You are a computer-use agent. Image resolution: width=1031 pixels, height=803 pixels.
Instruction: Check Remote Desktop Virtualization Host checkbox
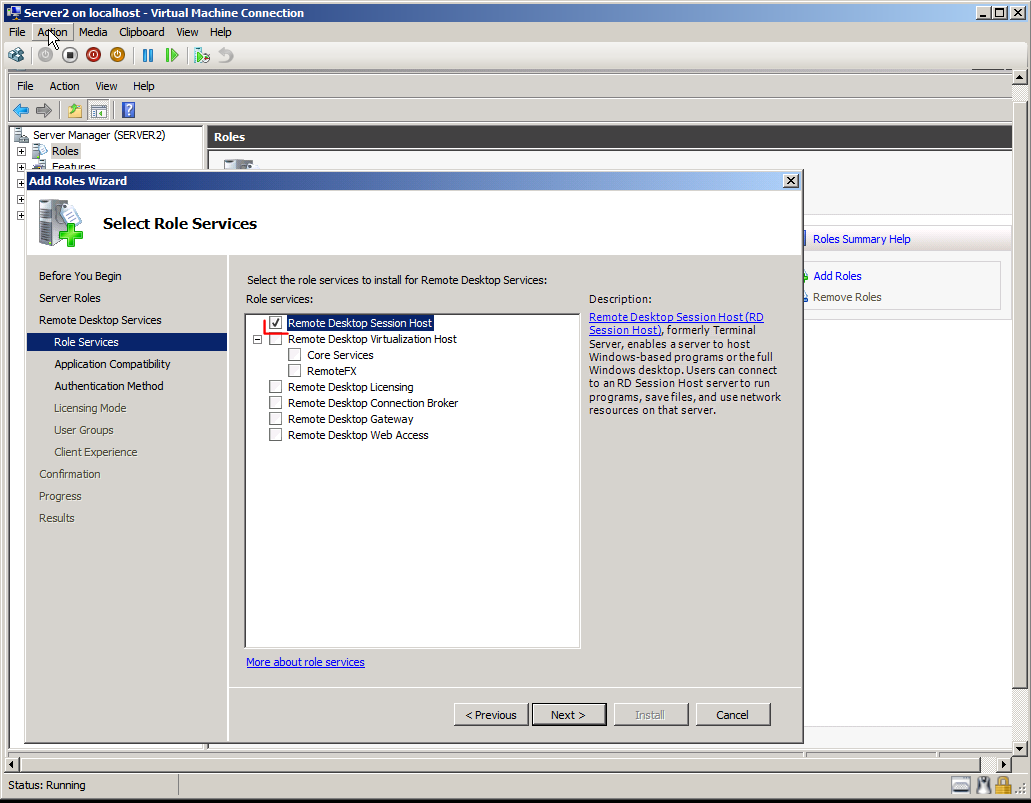coord(276,339)
